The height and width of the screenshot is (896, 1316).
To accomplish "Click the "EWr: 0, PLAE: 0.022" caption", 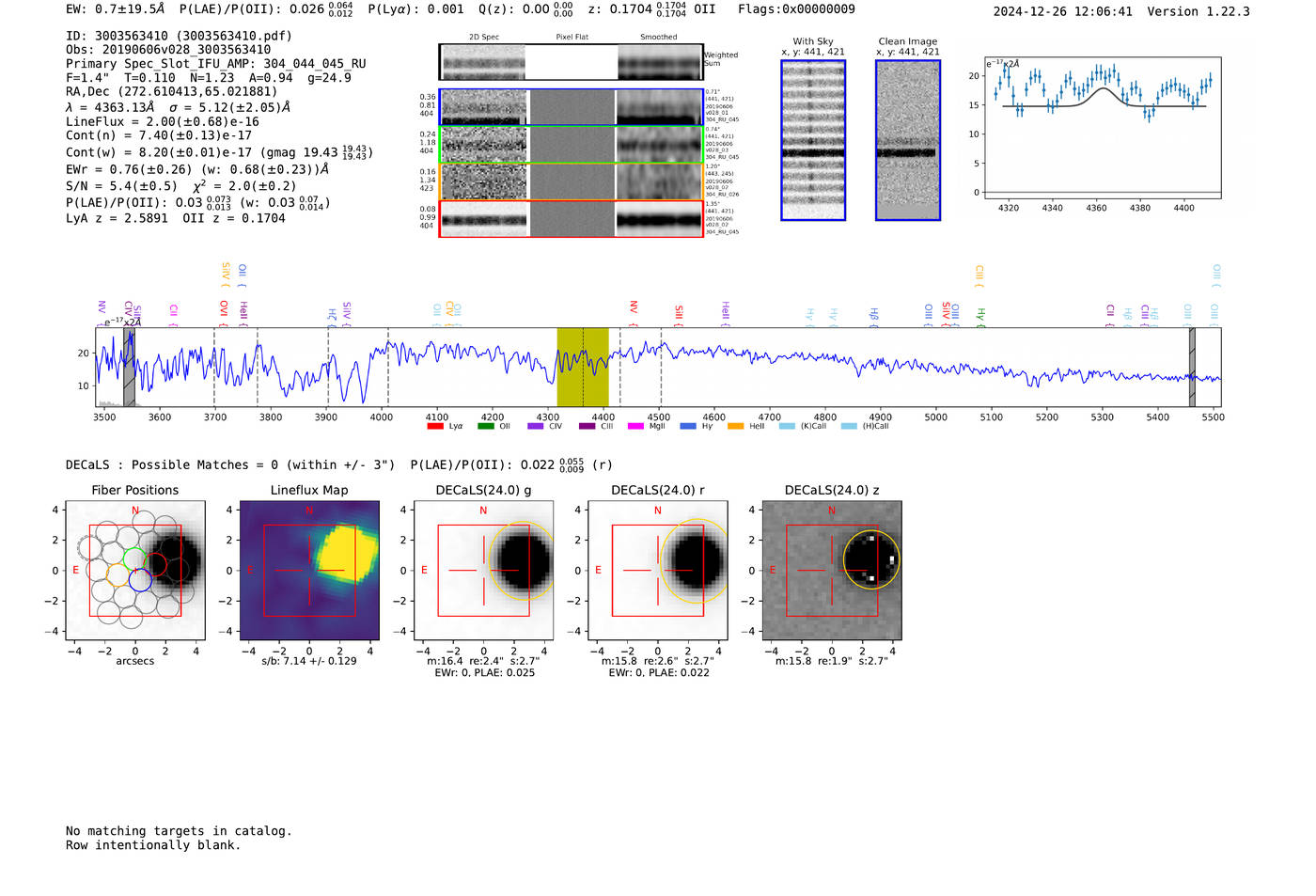I will click(x=659, y=672).
